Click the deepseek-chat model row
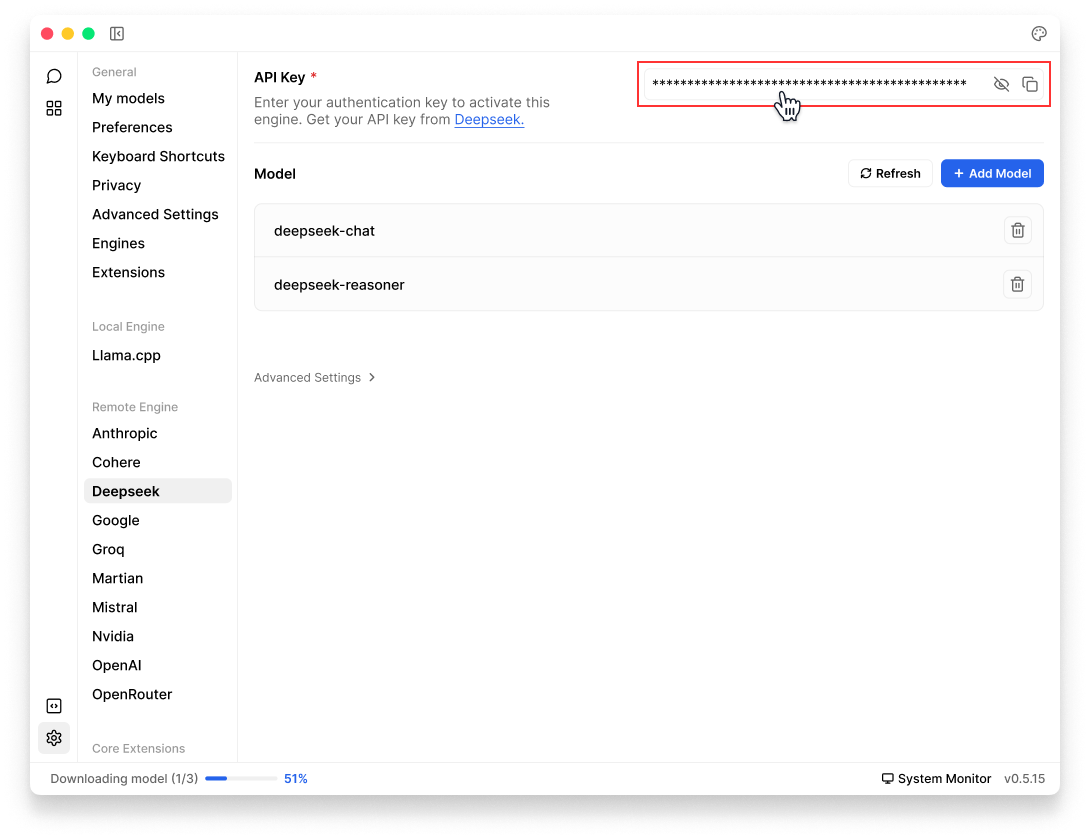This screenshot has width=1090, height=840. (649, 230)
